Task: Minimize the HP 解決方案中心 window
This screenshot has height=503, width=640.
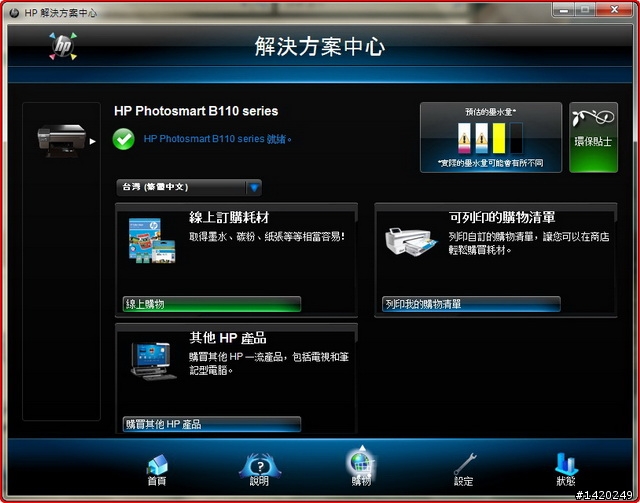Action: [x=564, y=10]
